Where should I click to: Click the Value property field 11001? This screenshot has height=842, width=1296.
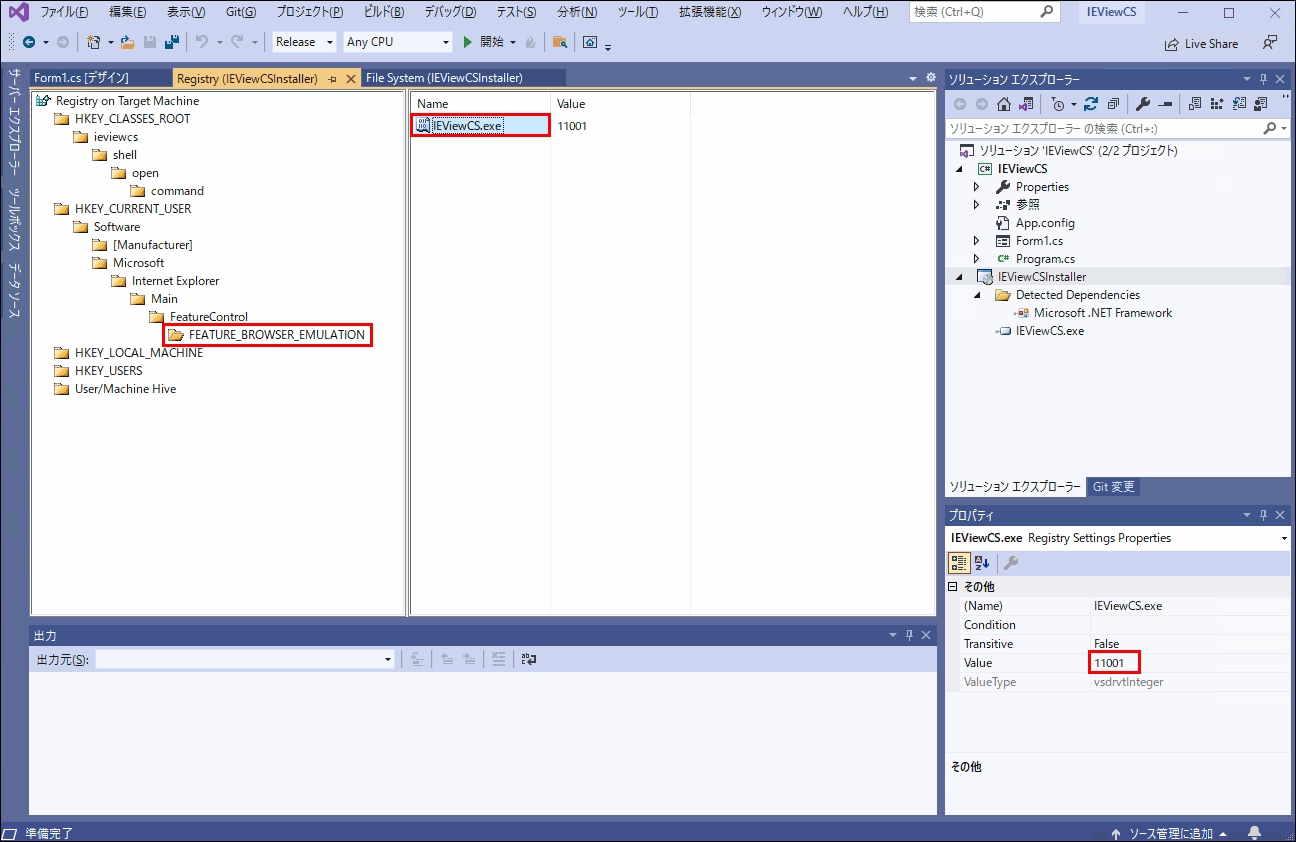click(1190, 663)
